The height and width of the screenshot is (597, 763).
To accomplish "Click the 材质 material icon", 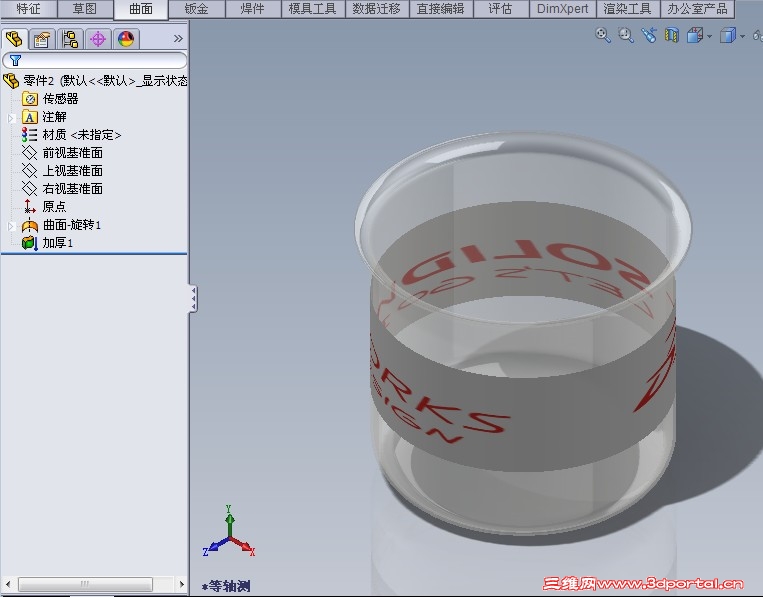I will (x=30, y=135).
